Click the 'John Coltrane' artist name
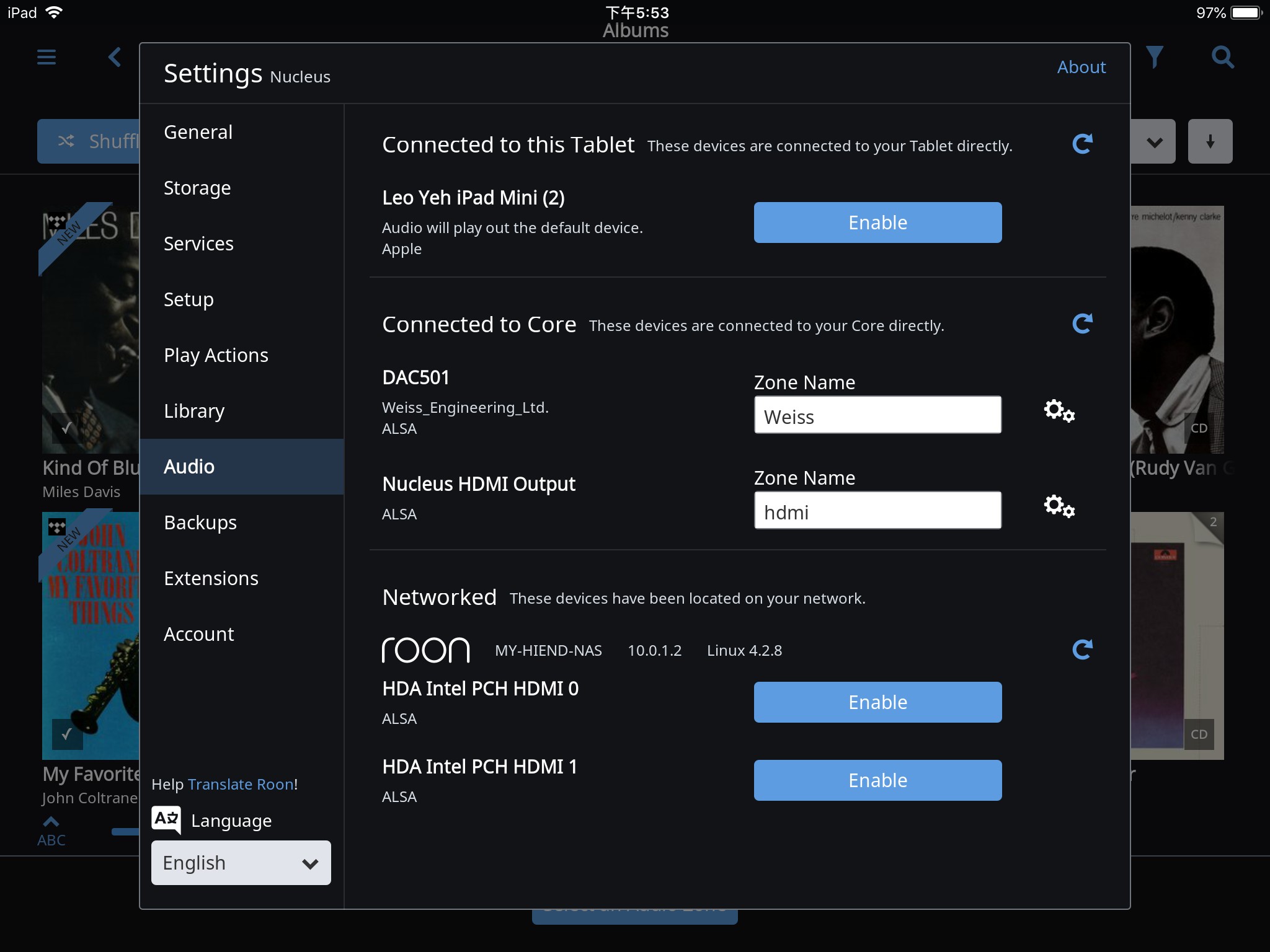 pos(90,798)
